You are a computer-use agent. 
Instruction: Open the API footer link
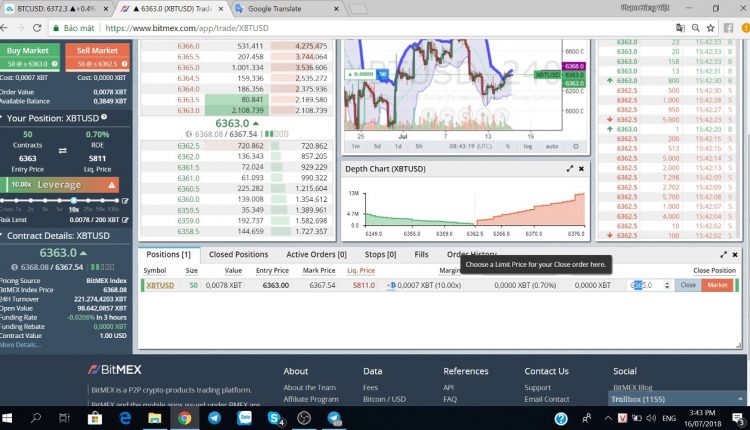pyautogui.click(x=448, y=387)
